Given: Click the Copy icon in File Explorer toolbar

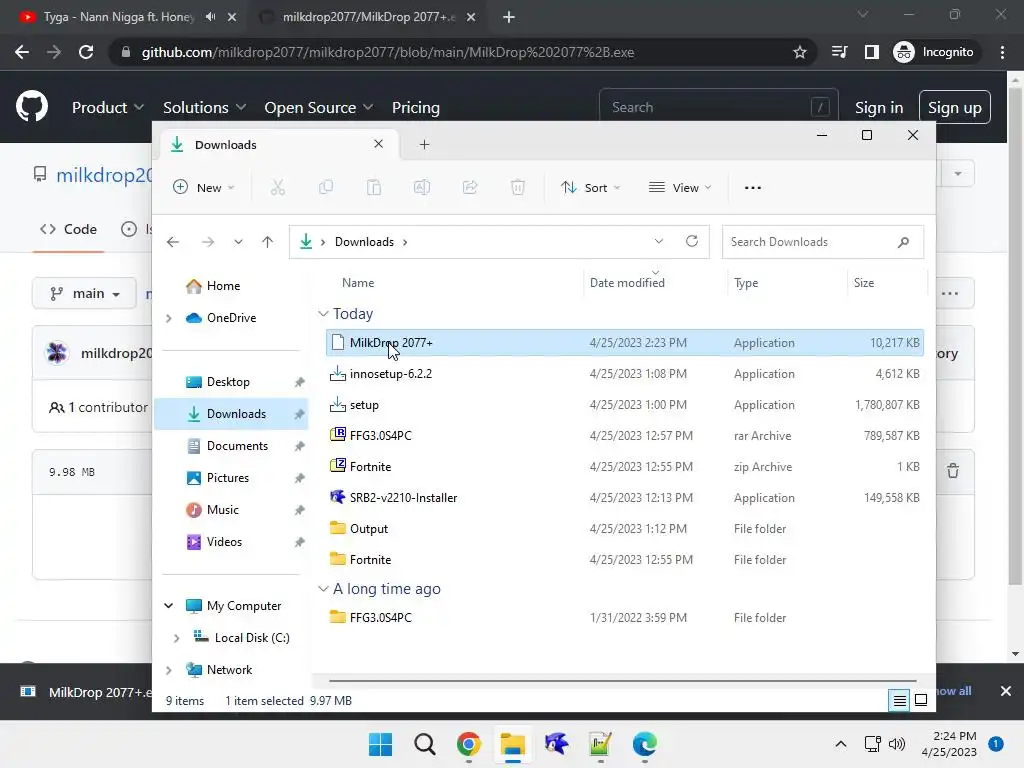Looking at the screenshot, I should click(326, 188).
